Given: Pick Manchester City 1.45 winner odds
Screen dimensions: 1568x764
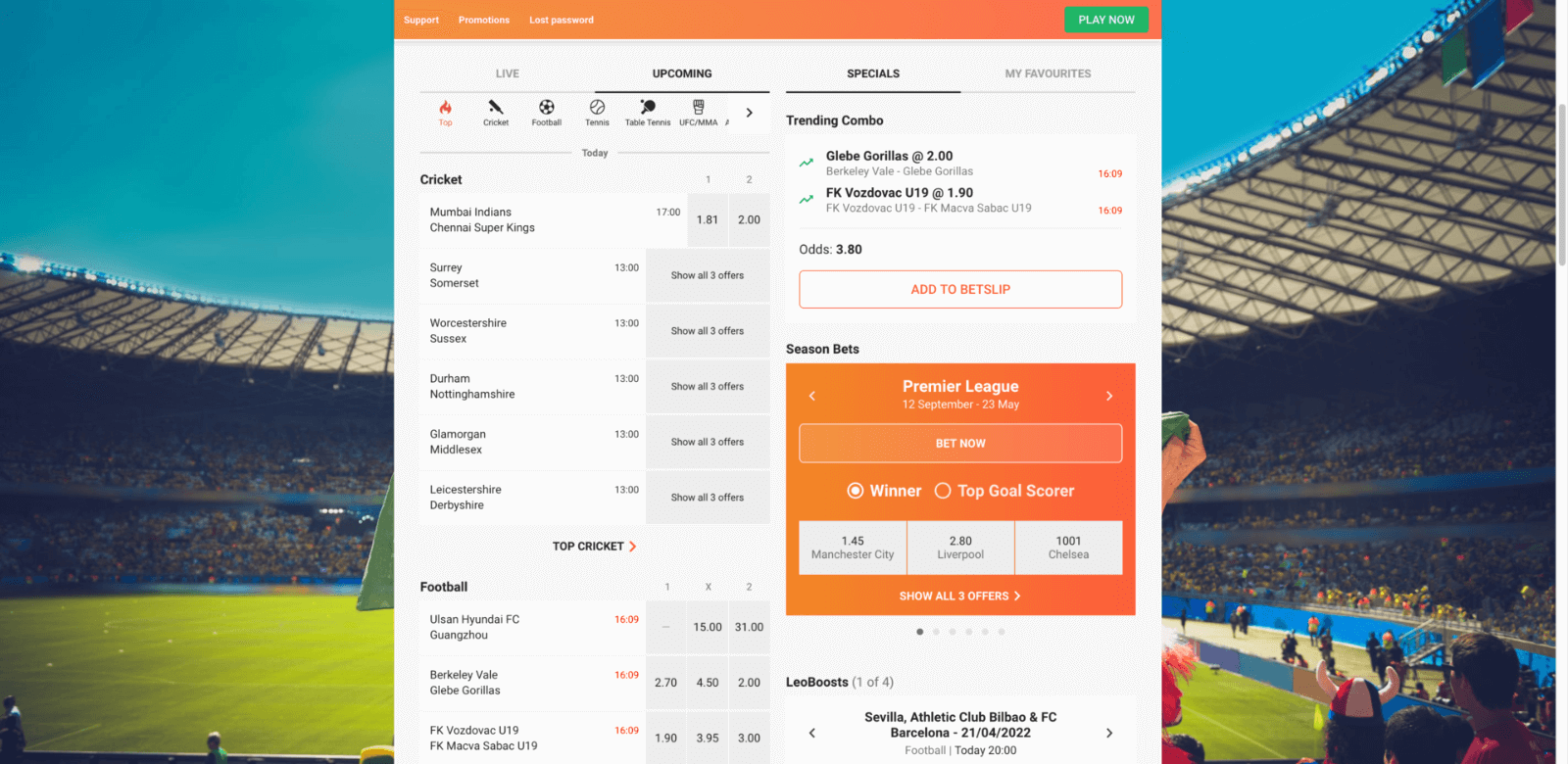Looking at the screenshot, I should coord(853,548).
